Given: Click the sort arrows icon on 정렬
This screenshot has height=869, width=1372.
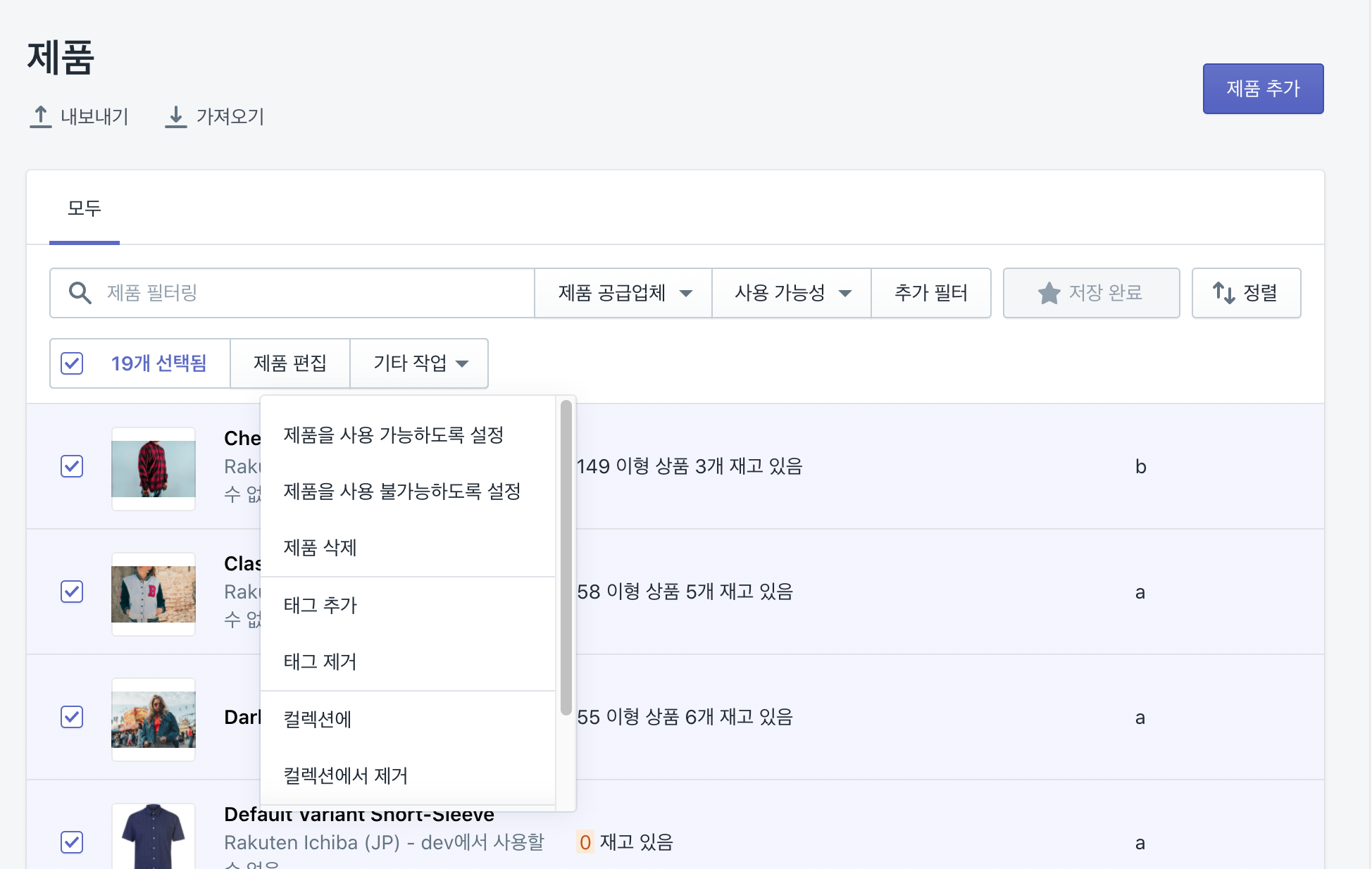Looking at the screenshot, I should [x=1223, y=293].
